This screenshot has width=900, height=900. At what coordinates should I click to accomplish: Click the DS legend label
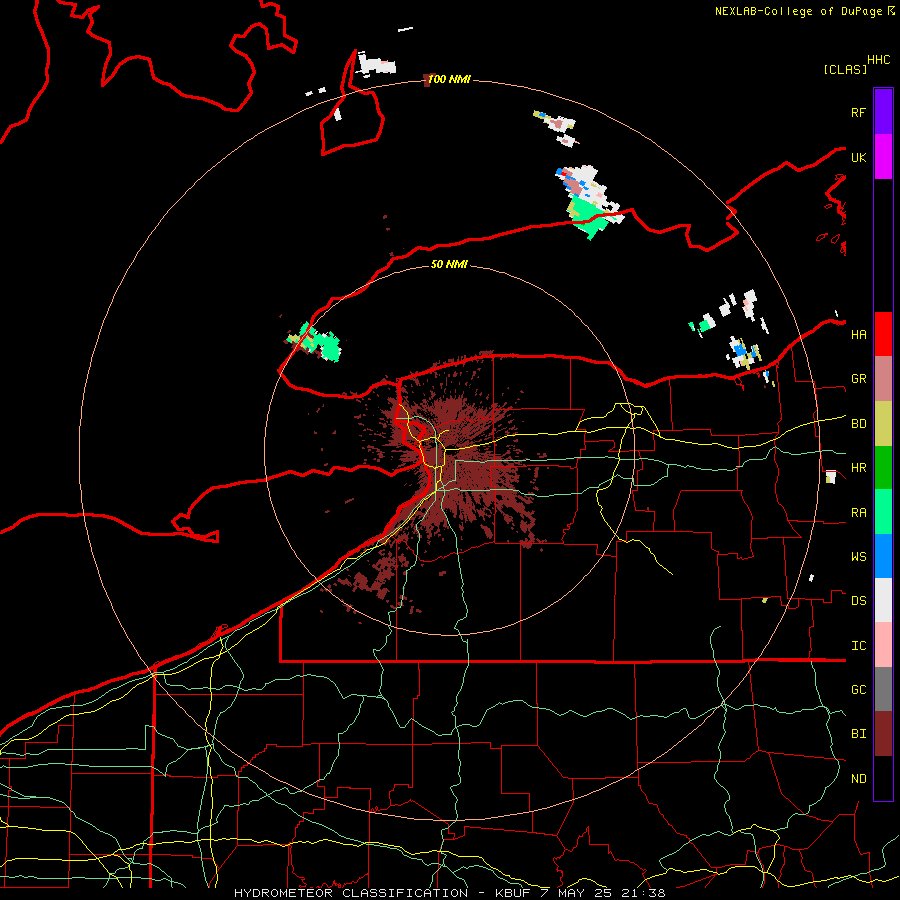[858, 601]
